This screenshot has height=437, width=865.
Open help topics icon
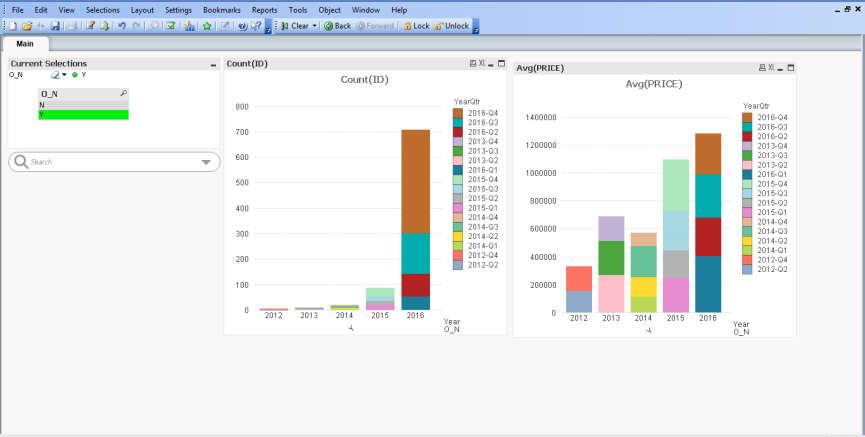pos(242,26)
